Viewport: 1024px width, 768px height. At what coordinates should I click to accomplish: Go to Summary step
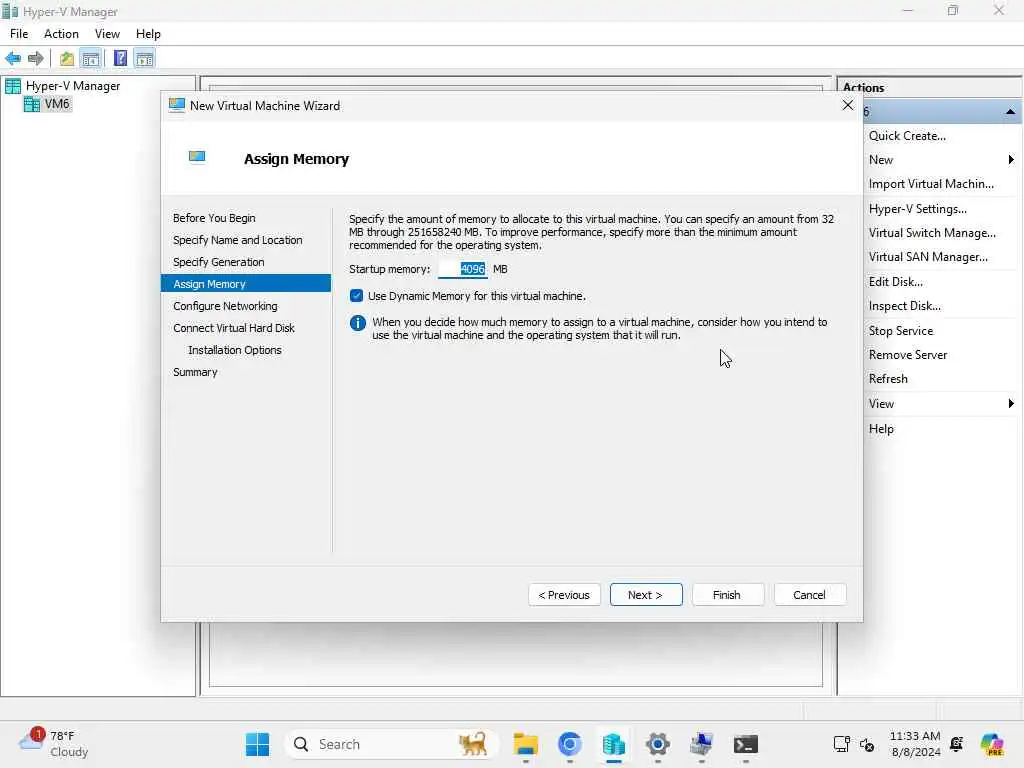pos(195,372)
